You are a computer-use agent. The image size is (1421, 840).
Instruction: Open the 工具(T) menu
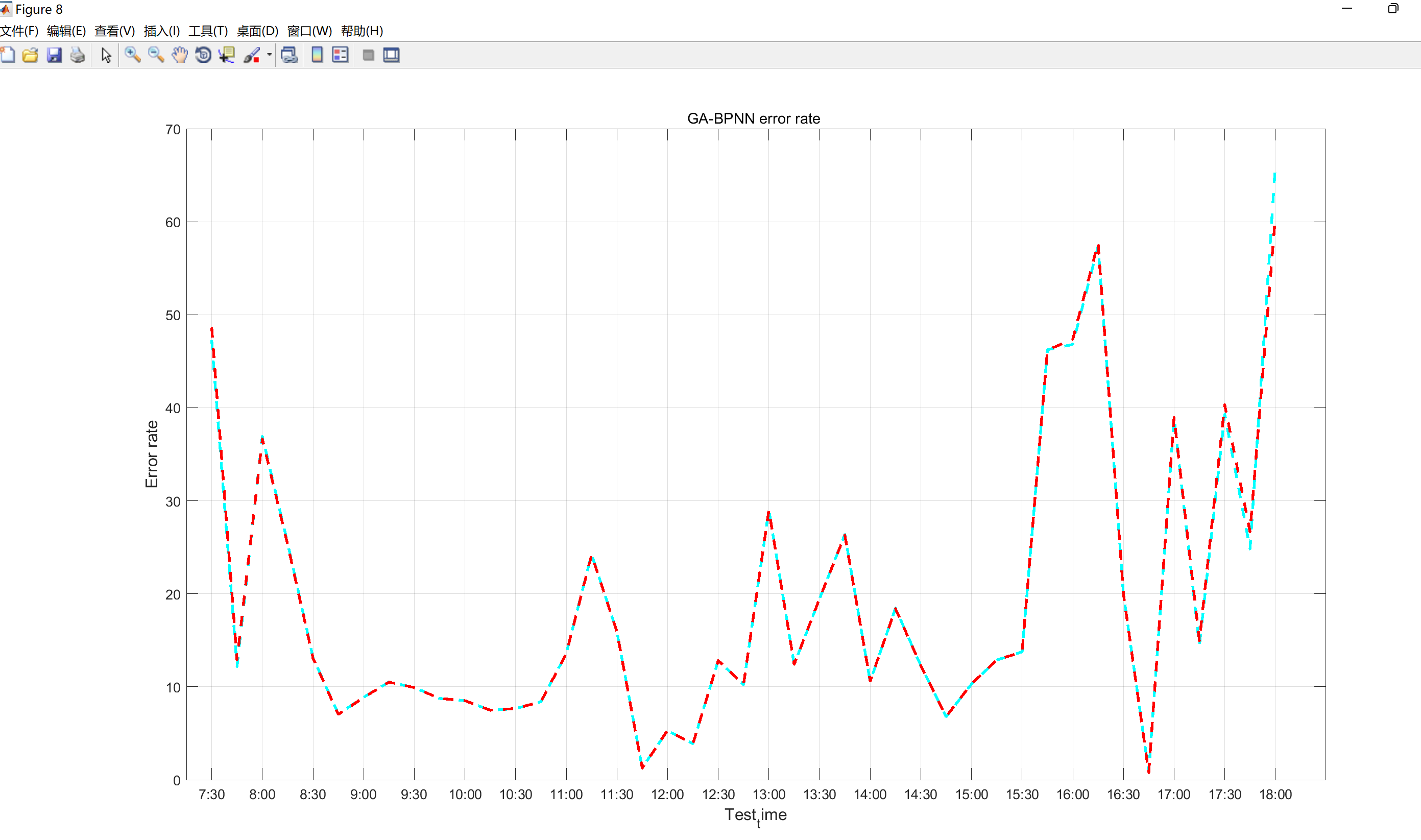coord(208,31)
